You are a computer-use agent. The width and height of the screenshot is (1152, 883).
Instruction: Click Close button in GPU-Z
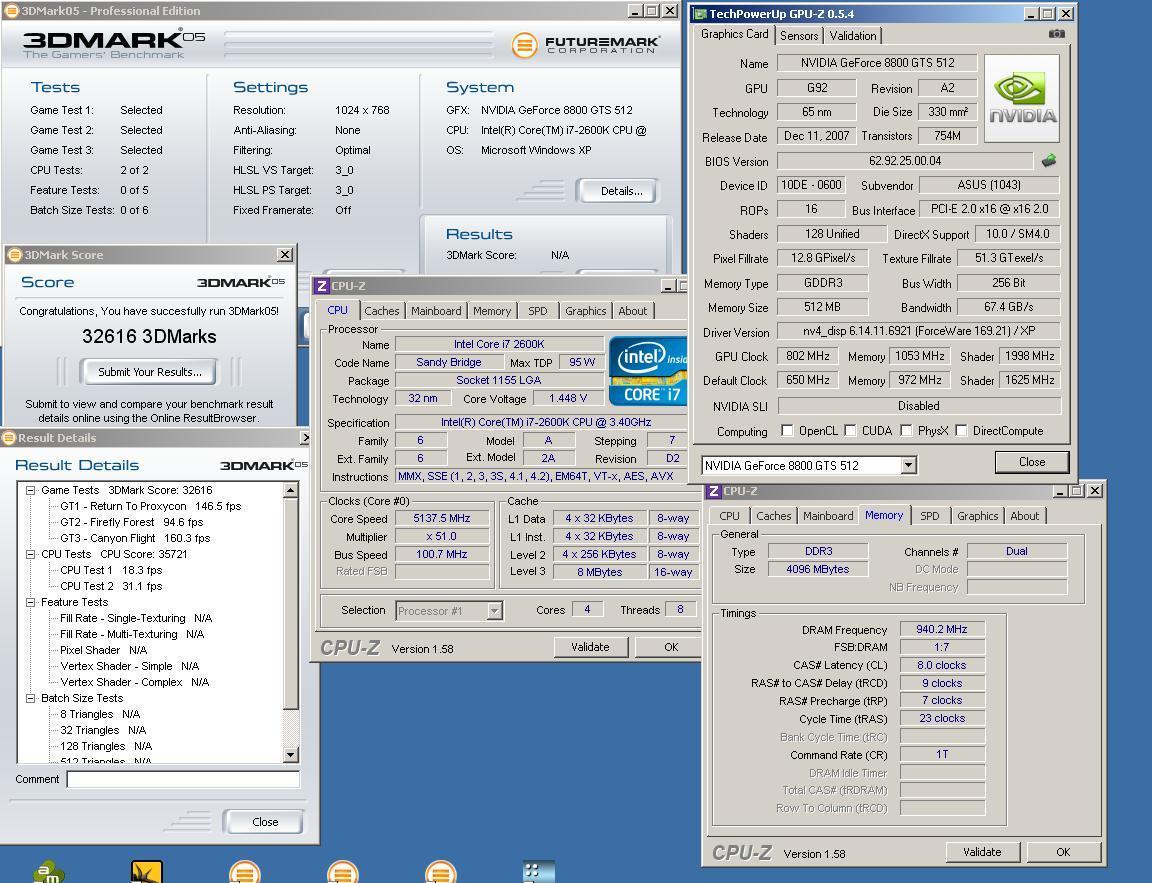pyautogui.click(x=1032, y=462)
